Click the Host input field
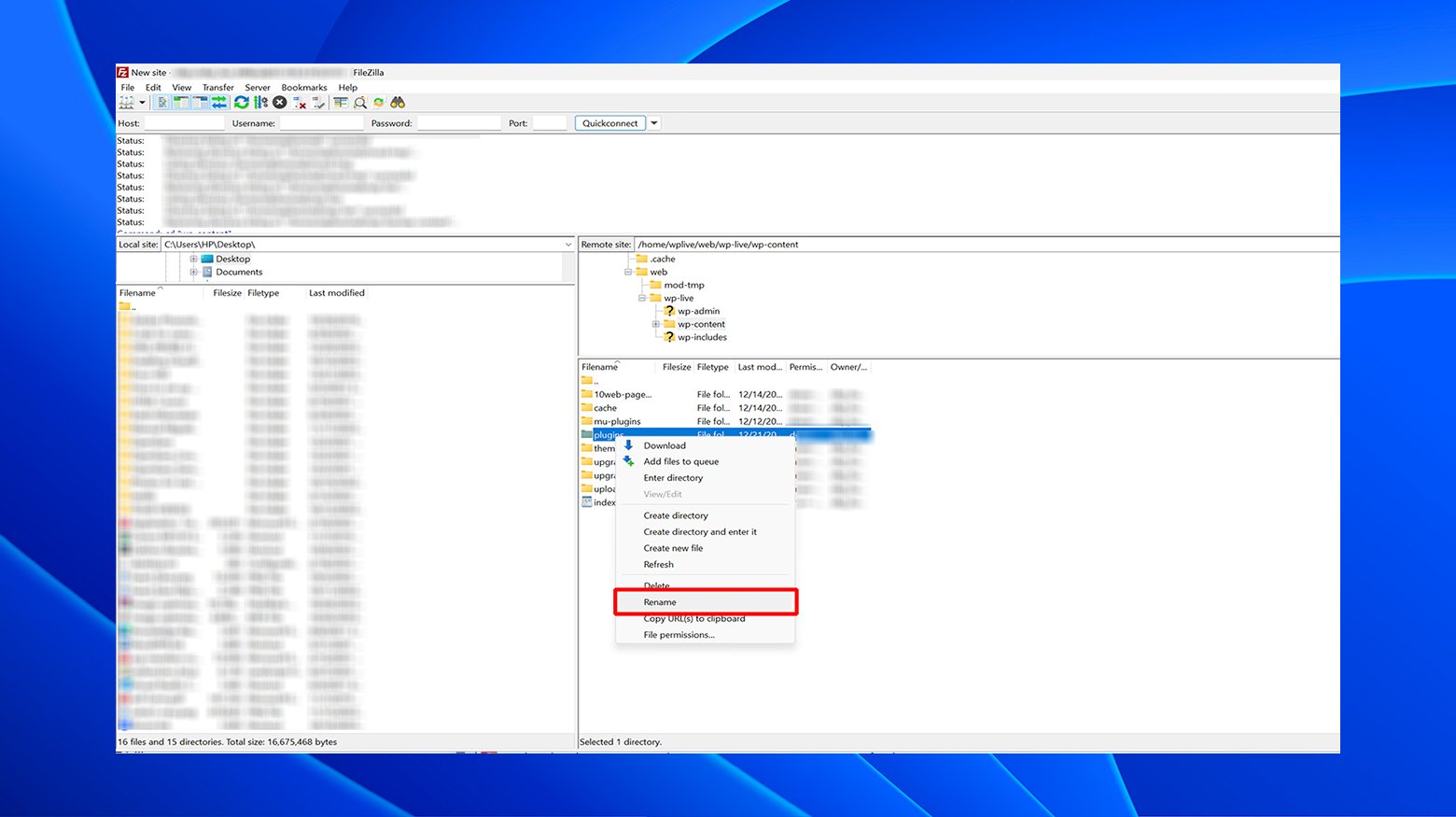The height and width of the screenshot is (817, 1456). [x=184, y=123]
